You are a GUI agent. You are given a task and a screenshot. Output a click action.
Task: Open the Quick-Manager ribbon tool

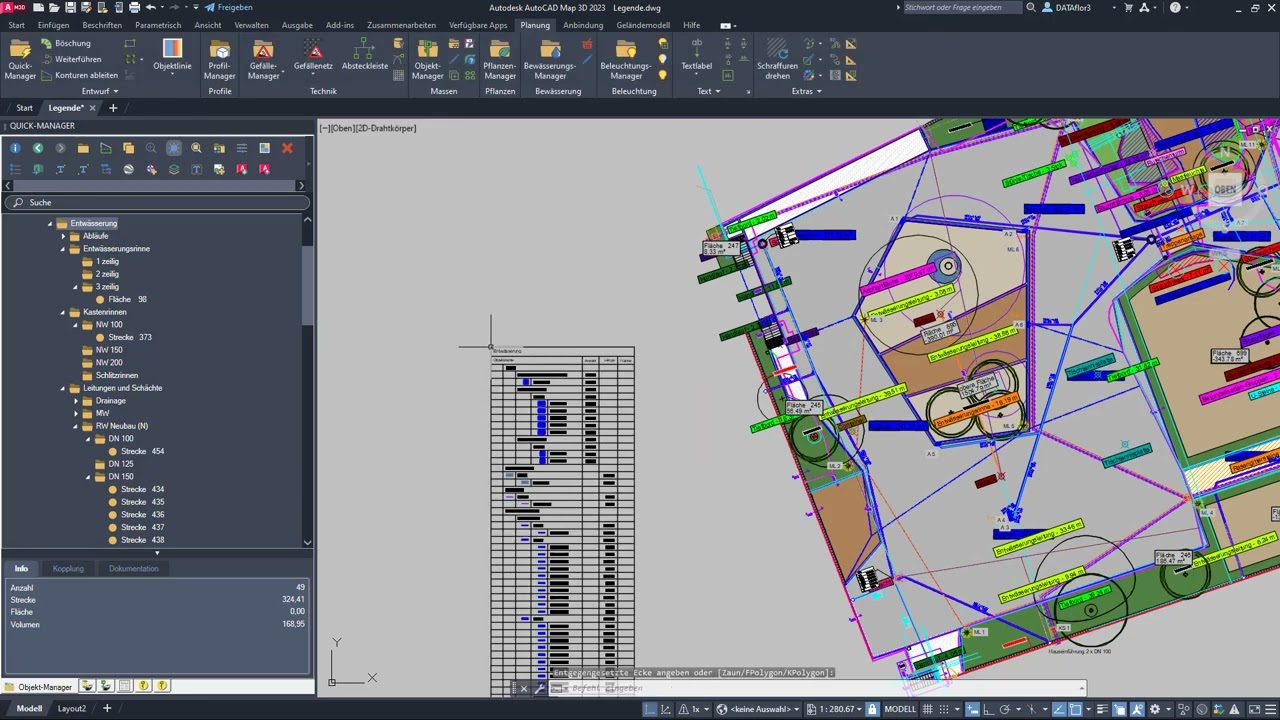(x=20, y=60)
